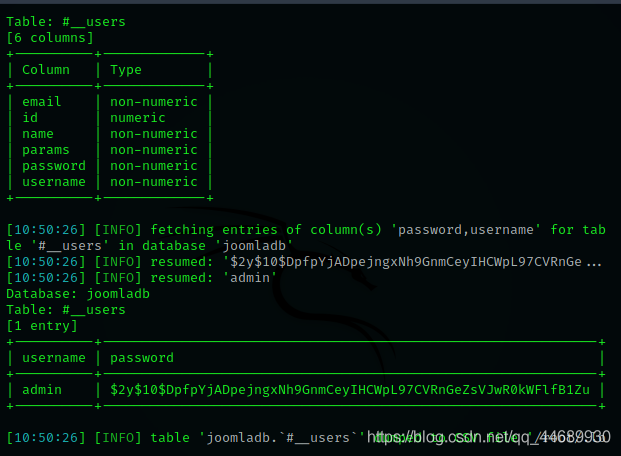Image resolution: width=621 pixels, height=456 pixels.
Task: Click the 'password' header in results table
Action: point(142,358)
